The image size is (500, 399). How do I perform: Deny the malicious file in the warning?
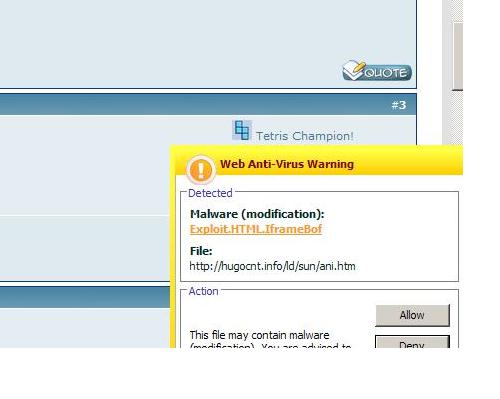click(x=412, y=342)
